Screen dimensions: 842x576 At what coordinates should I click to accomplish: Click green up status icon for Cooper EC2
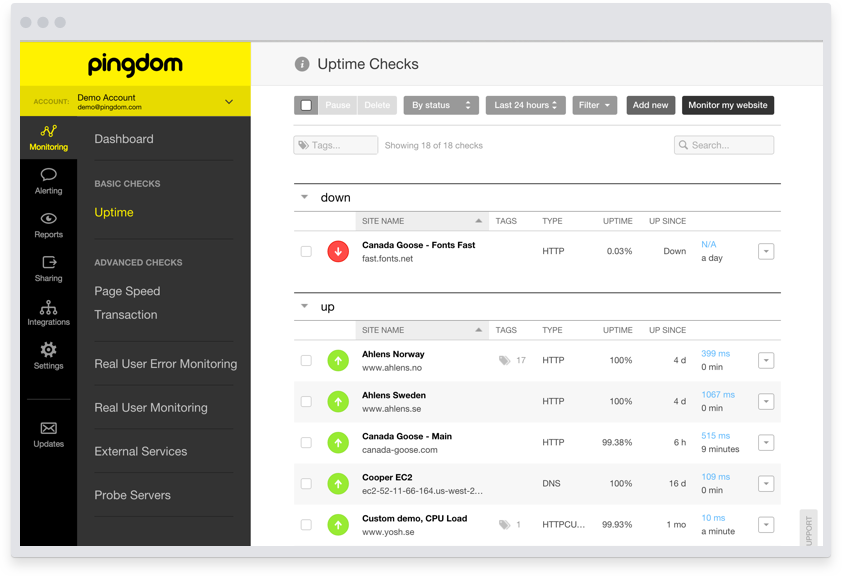tap(338, 484)
